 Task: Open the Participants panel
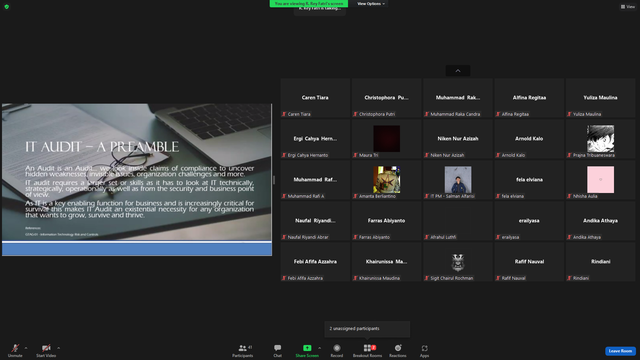242,350
